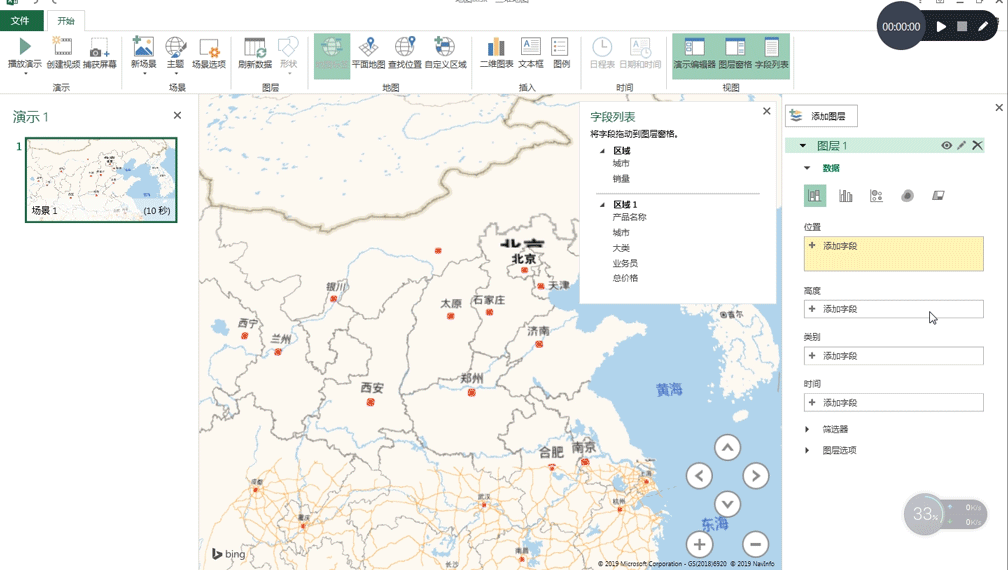1008x570 pixels.
Task: Tilt map up with up arrow
Action: (x=727, y=448)
